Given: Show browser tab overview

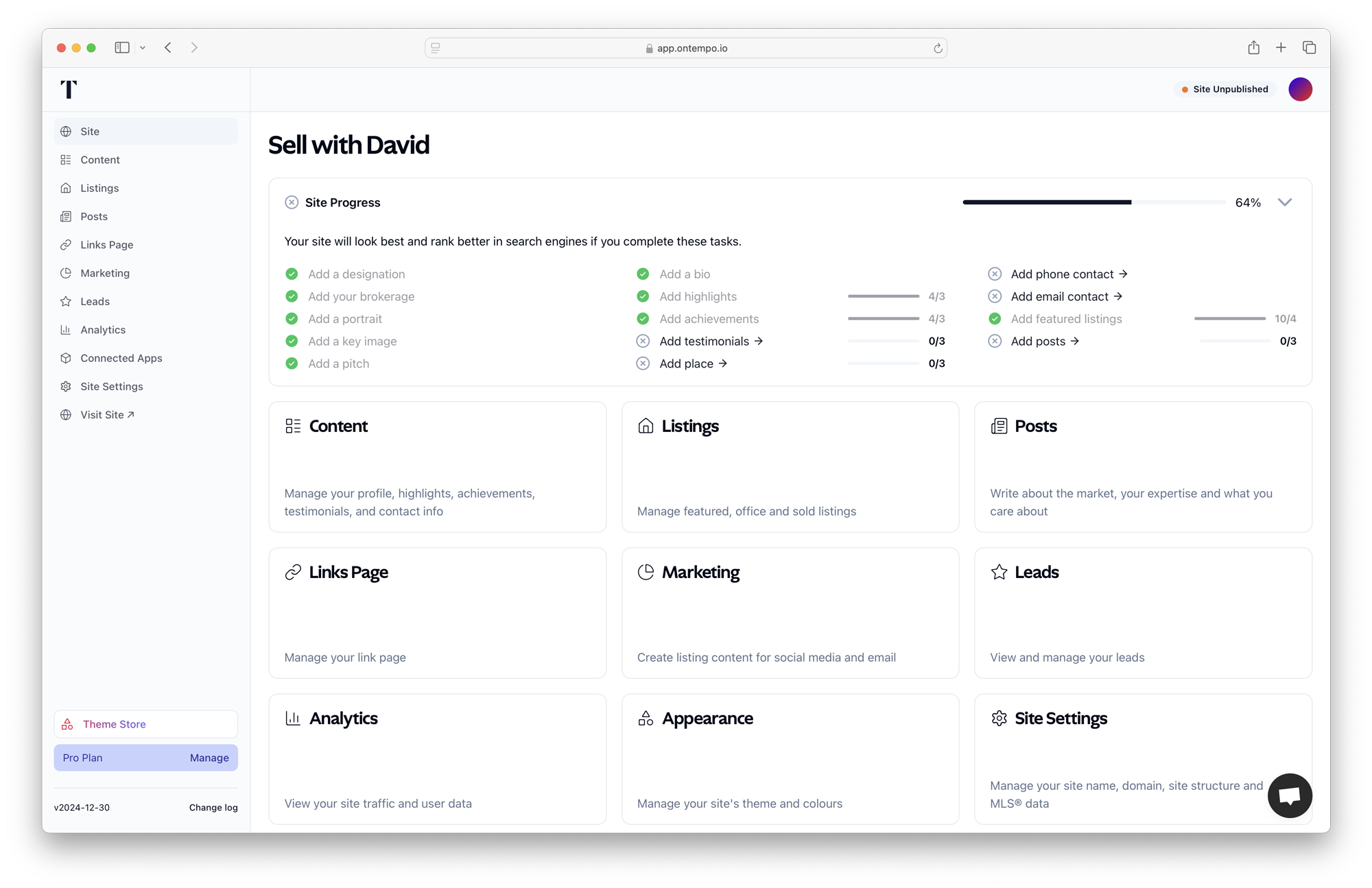Looking at the screenshot, I should (x=1309, y=47).
